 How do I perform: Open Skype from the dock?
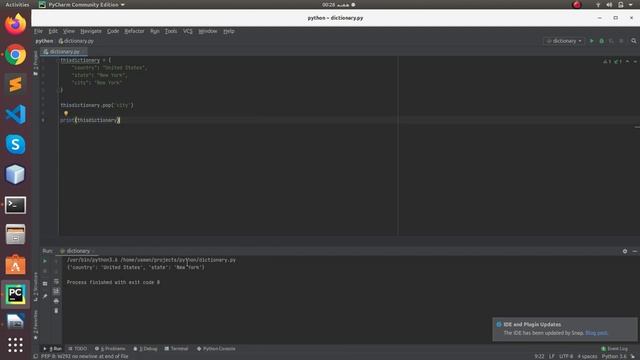tap(16, 144)
